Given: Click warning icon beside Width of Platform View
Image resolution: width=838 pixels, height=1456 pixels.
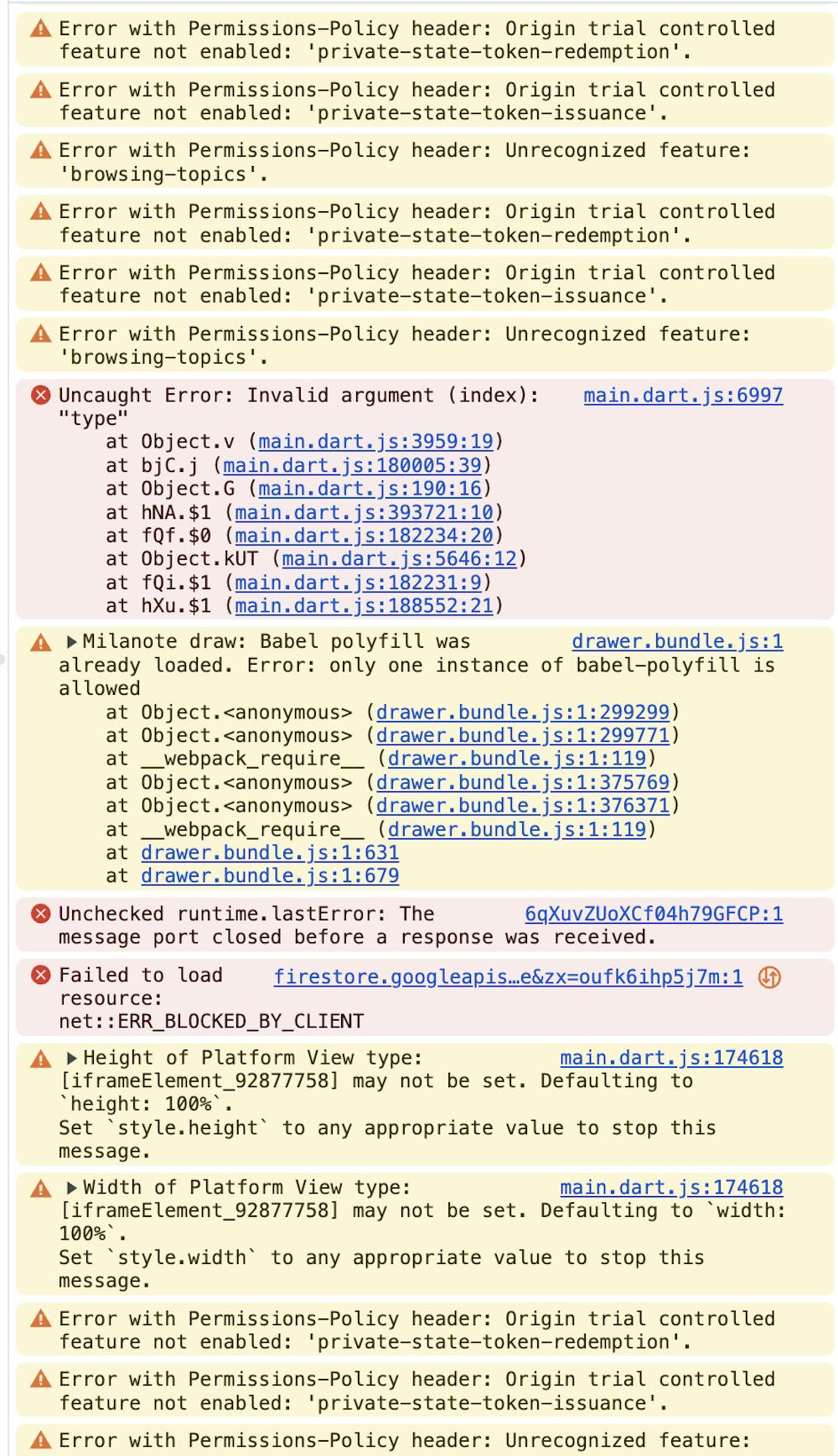Looking at the screenshot, I should pos(40,1189).
